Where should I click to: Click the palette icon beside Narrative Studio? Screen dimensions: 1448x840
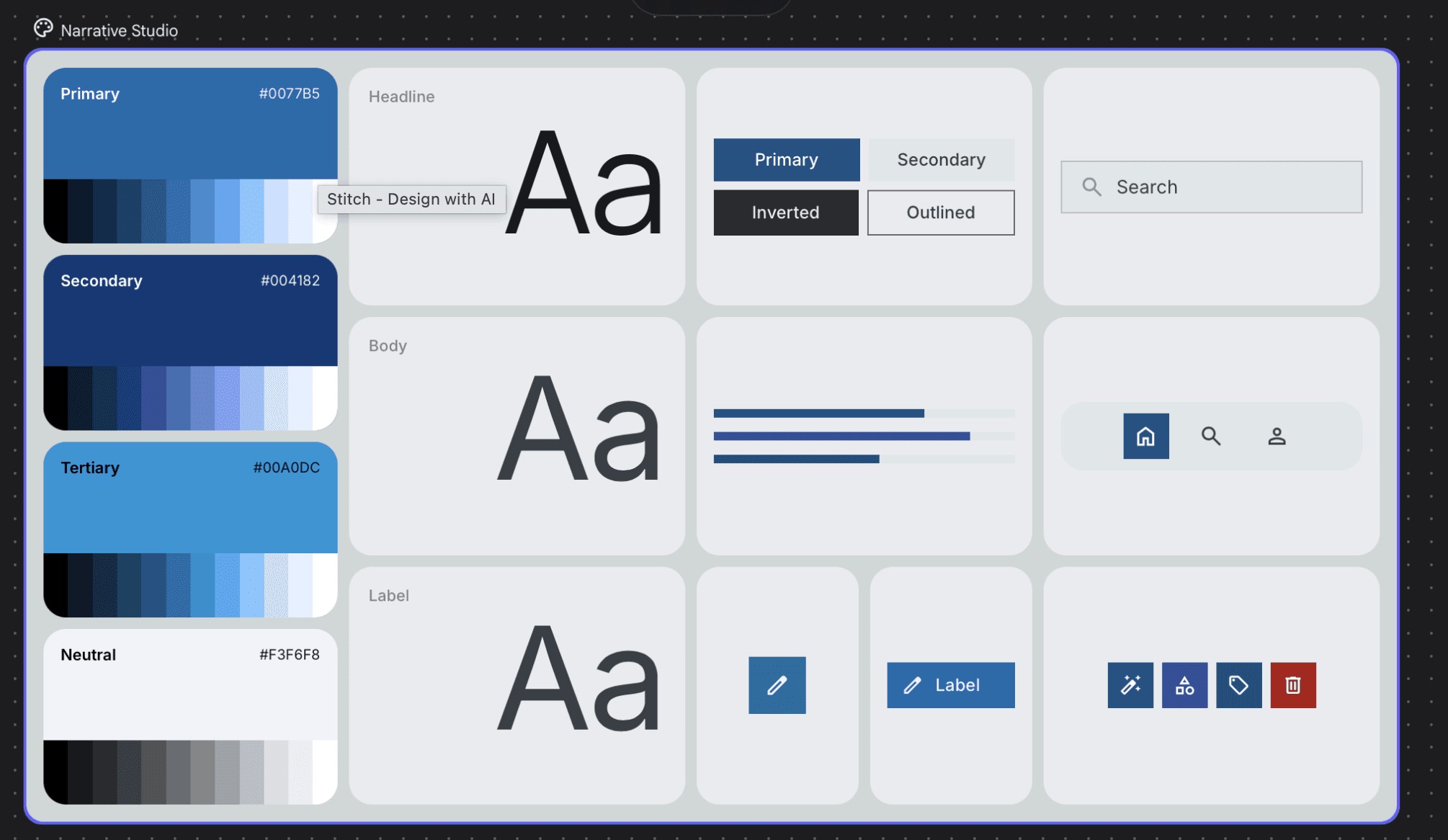[43, 28]
